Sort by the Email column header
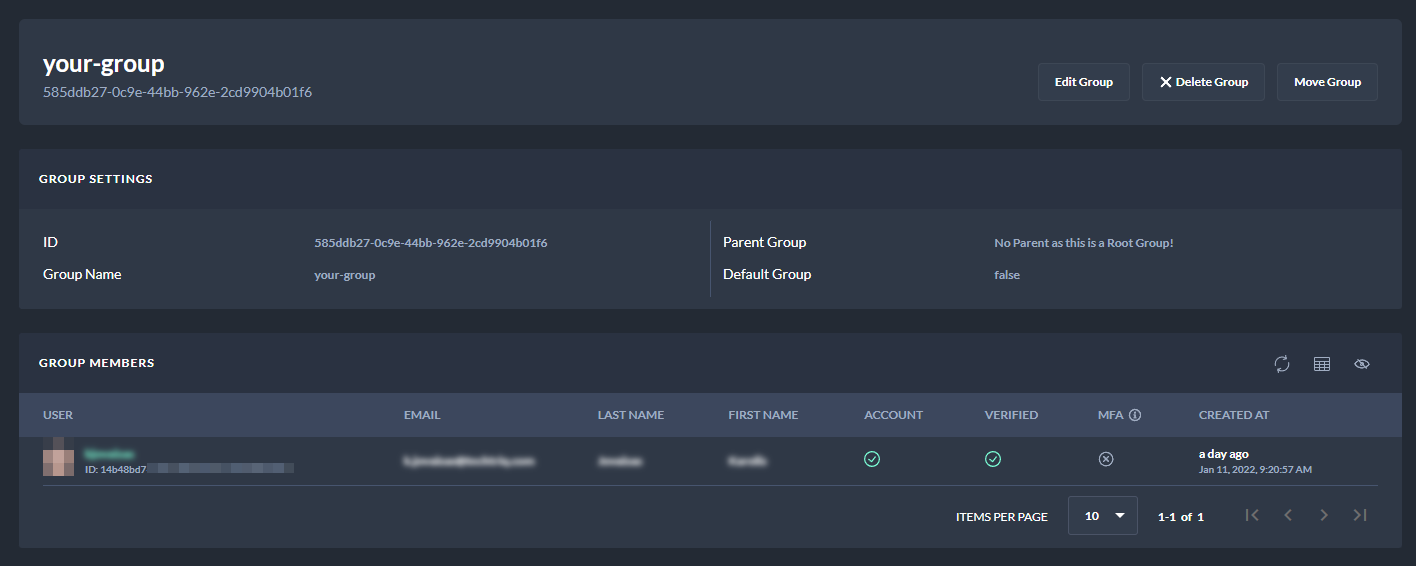 422,415
